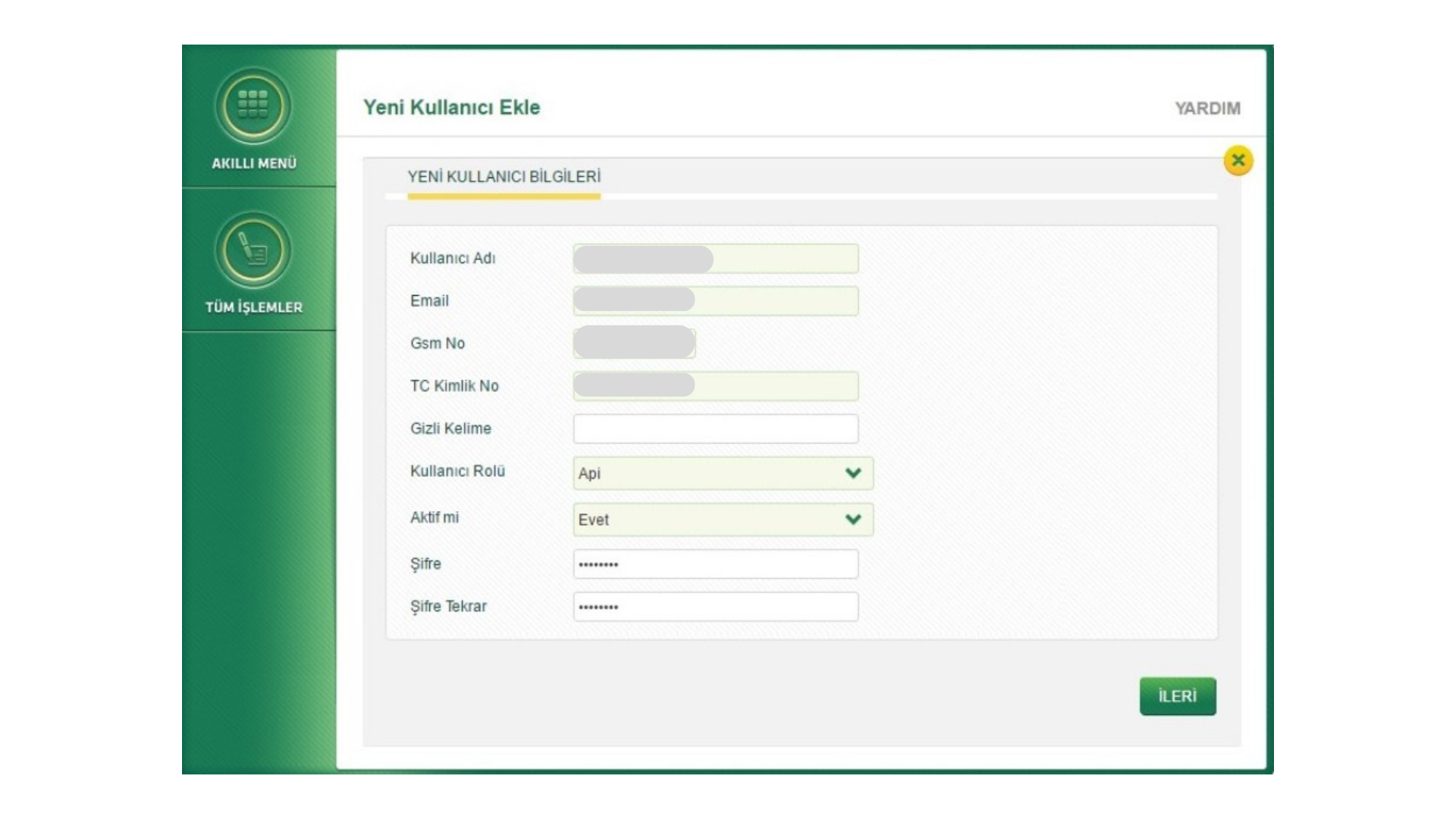Click the Kullanıcı Rolü label
Viewport: 1456px width, 819px height.
pos(457,471)
